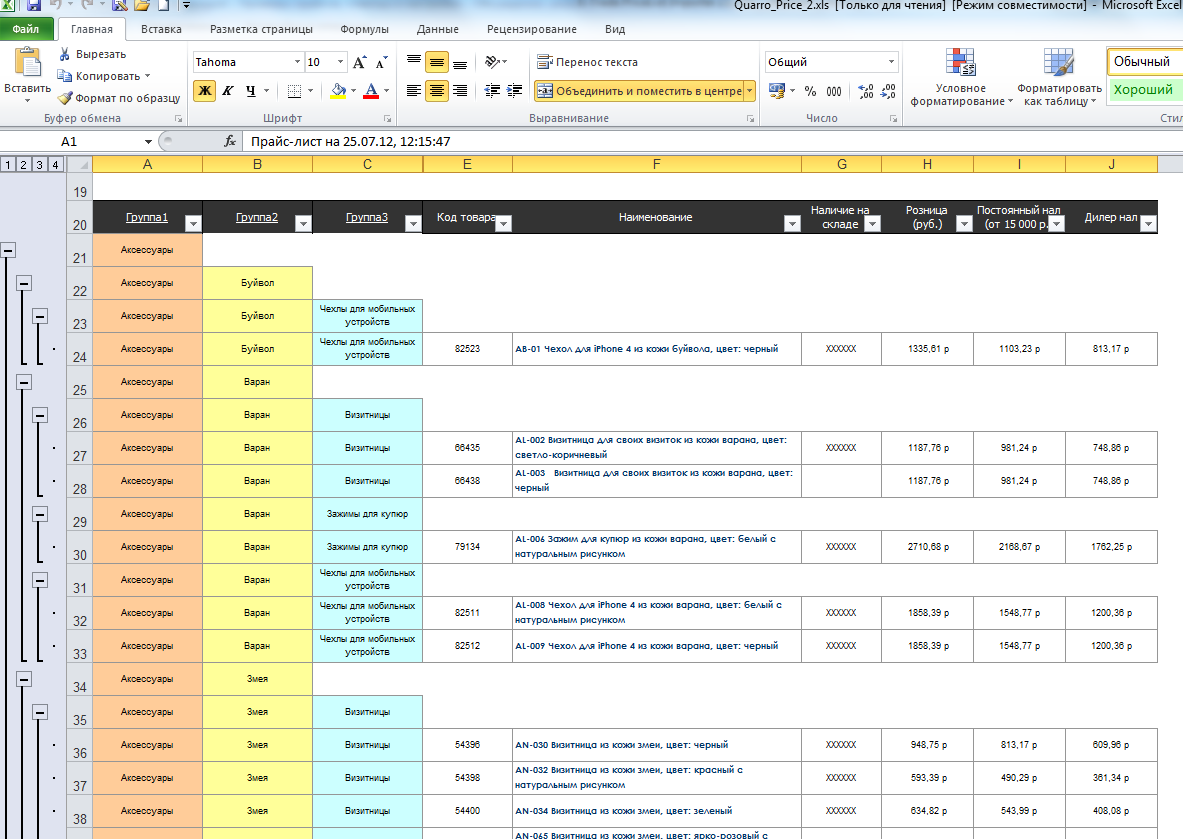Switch to the Рецензирование tab
Image resolution: width=1183 pixels, height=839 pixels.
532,29
